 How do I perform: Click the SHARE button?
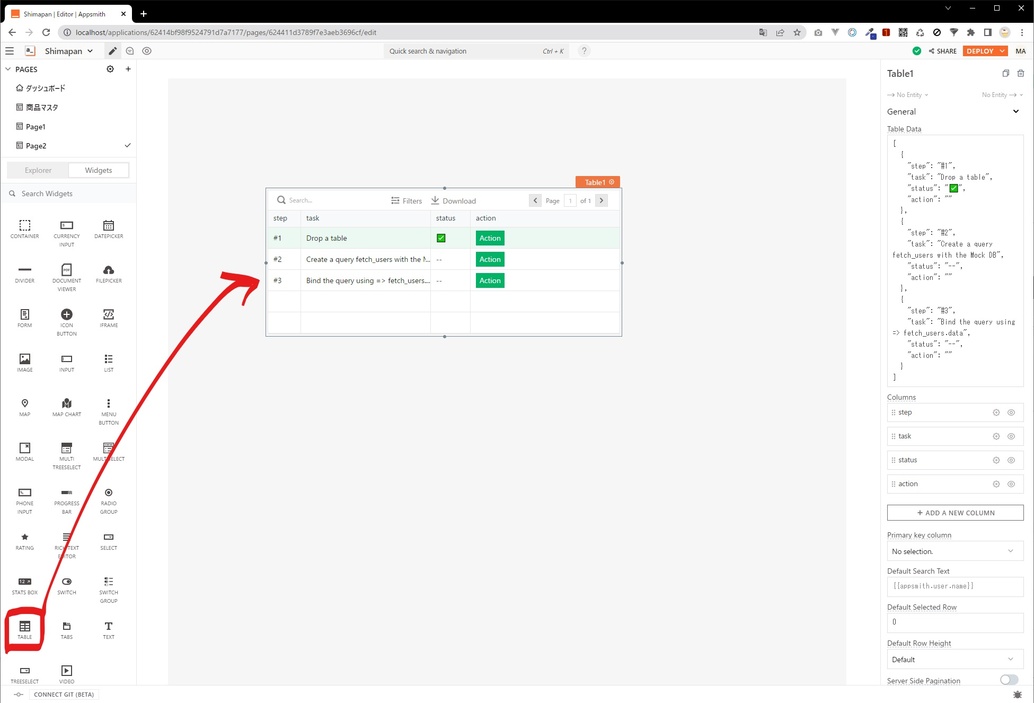pos(942,51)
